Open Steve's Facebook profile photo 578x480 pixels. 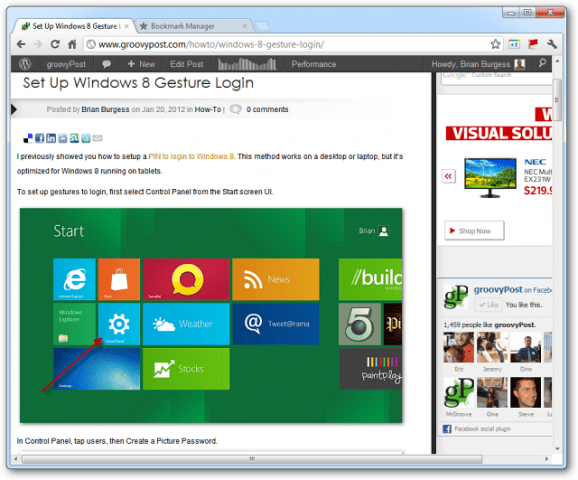click(526, 392)
